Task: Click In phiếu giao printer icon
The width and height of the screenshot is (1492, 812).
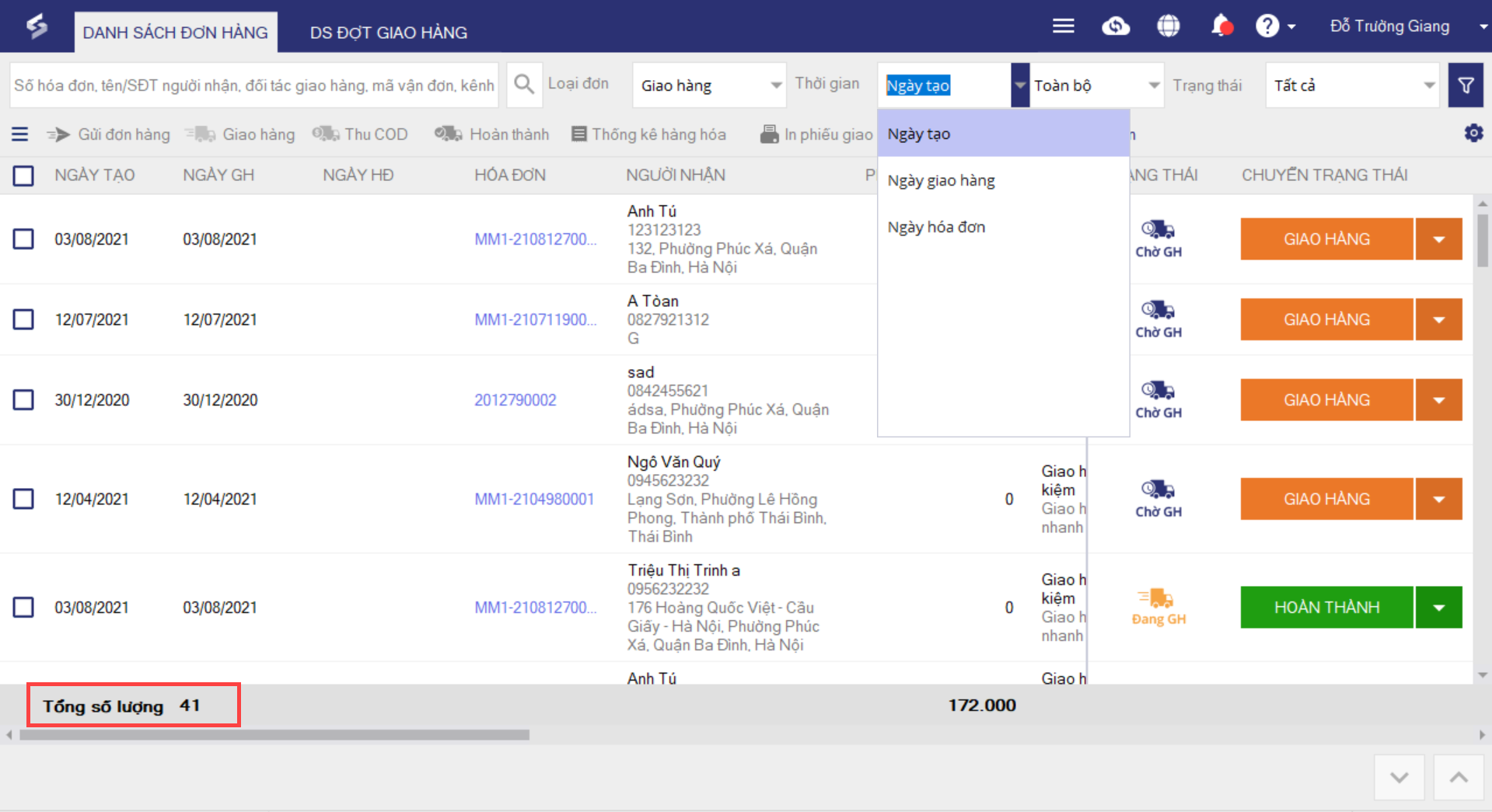Action: pyautogui.click(x=769, y=134)
